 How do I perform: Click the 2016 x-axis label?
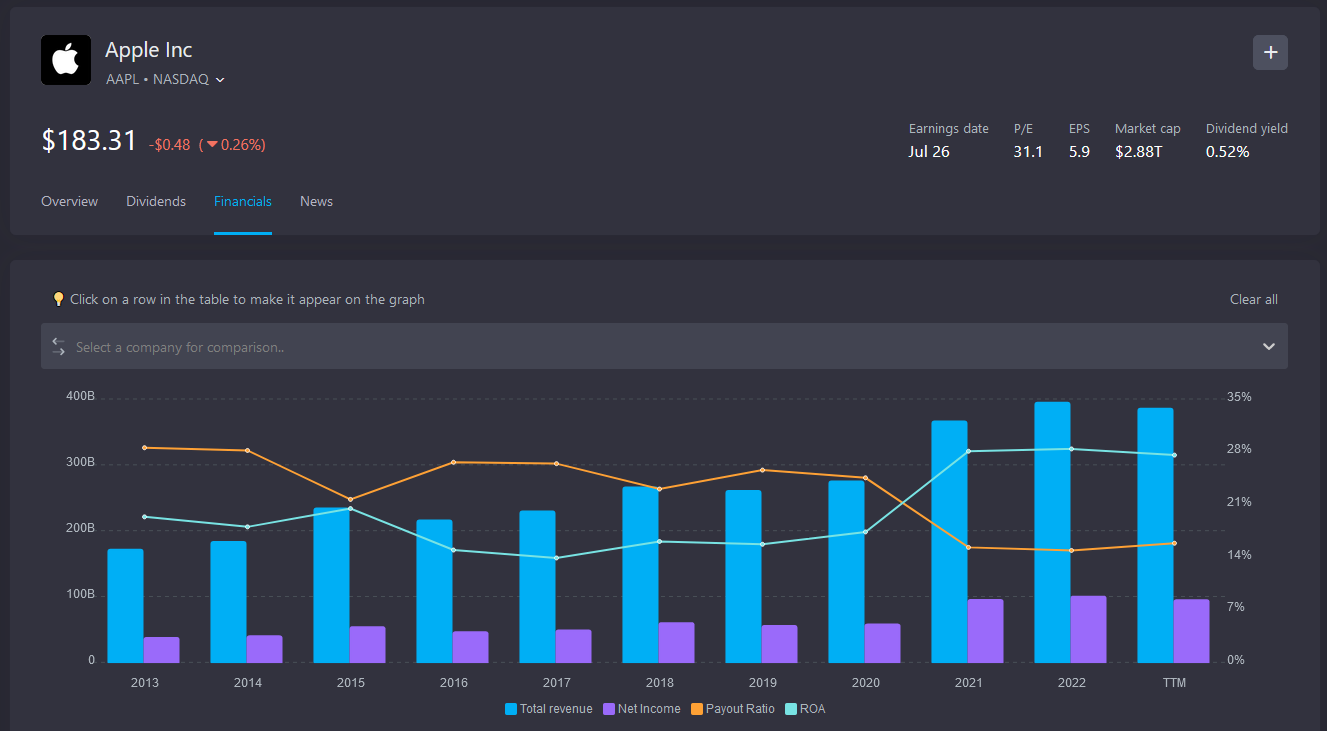(x=453, y=683)
